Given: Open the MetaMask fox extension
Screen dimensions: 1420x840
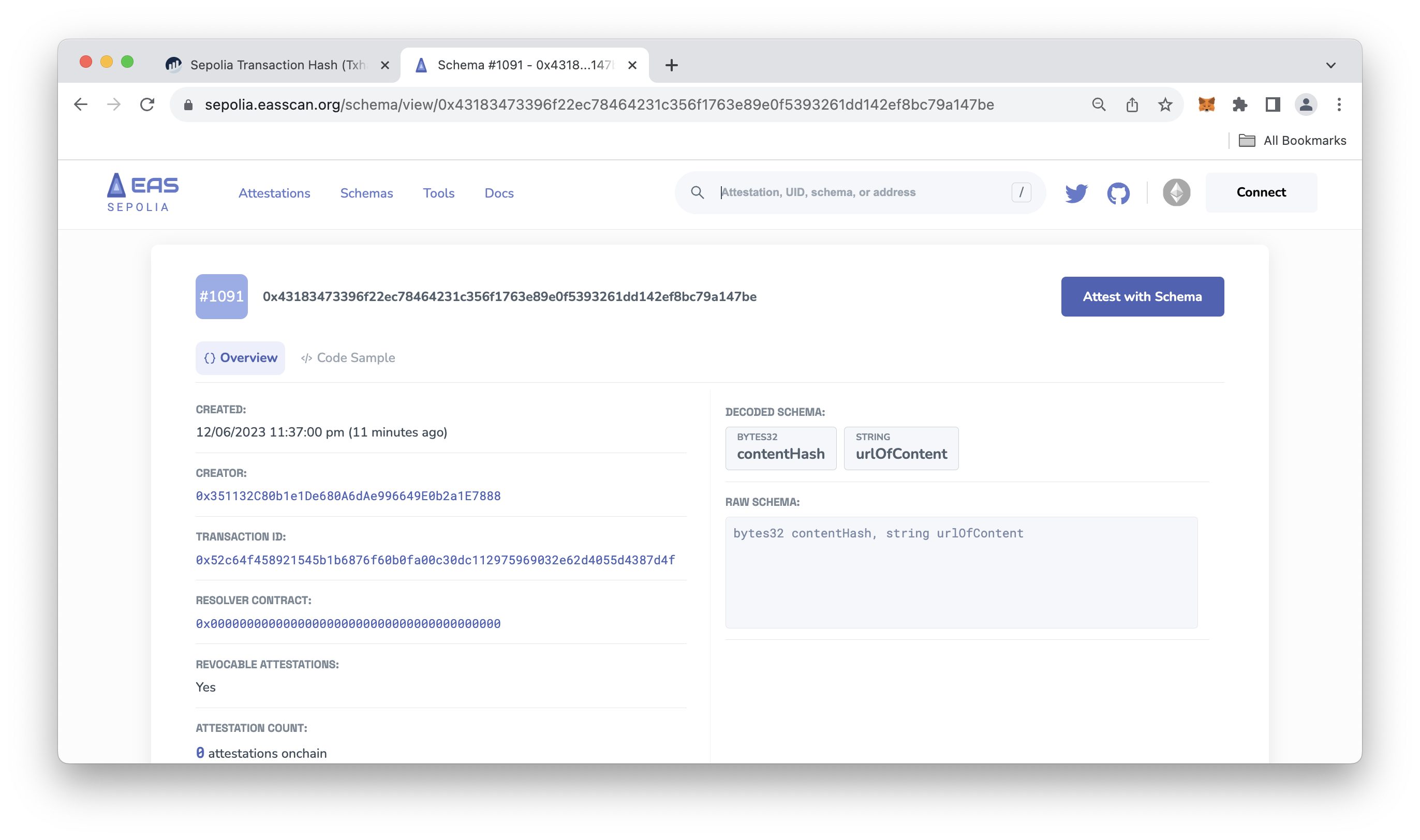Looking at the screenshot, I should (1207, 104).
